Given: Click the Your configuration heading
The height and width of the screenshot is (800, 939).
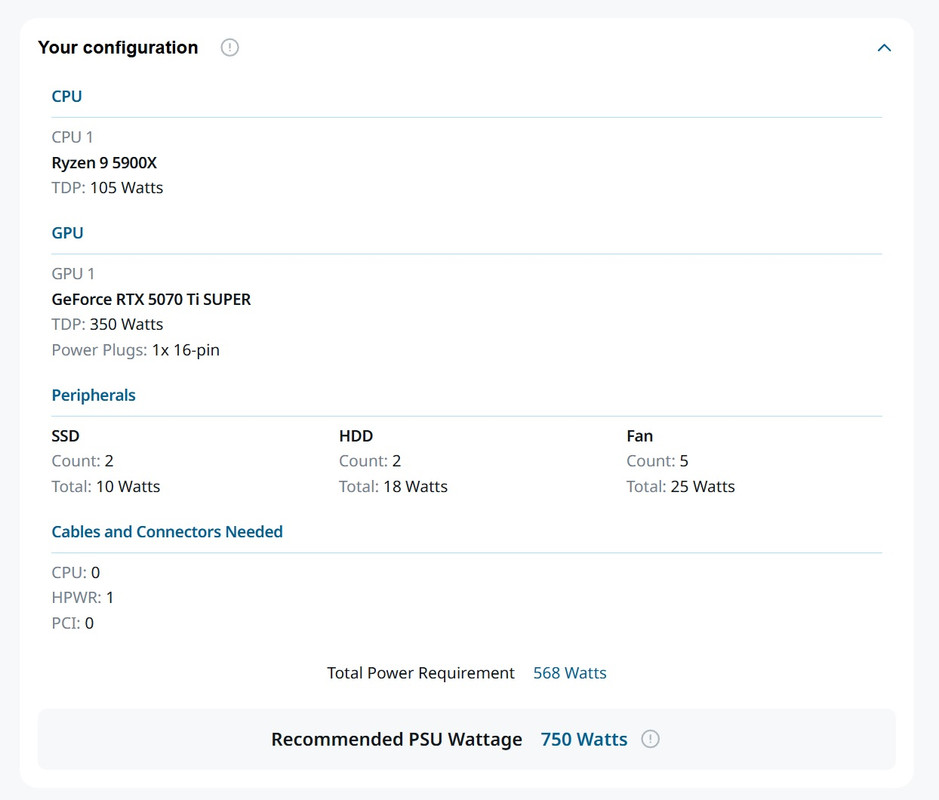Looking at the screenshot, I should (x=118, y=47).
